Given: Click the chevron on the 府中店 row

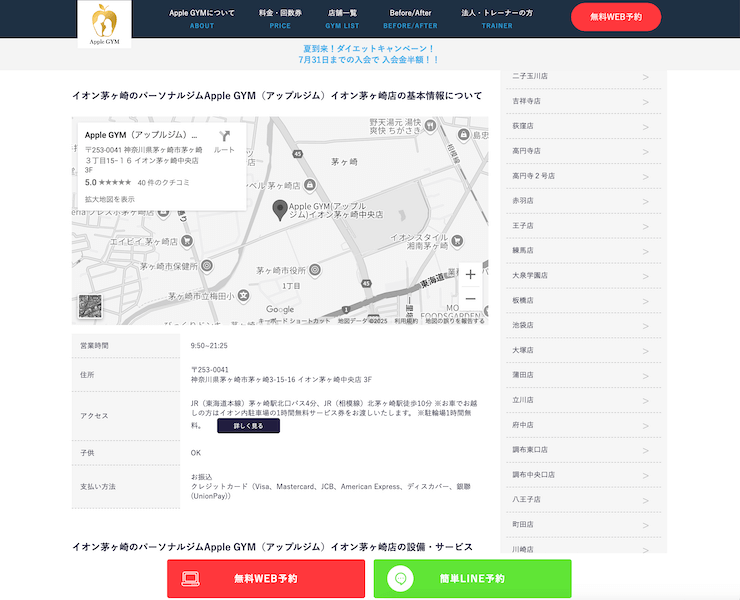Looking at the screenshot, I should (x=646, y=426).
